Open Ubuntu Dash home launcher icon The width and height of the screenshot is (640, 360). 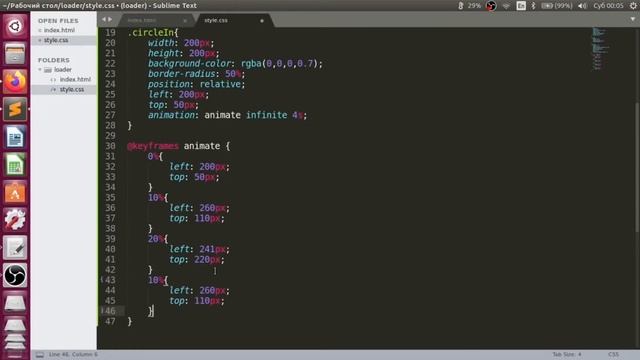point(15,26)
